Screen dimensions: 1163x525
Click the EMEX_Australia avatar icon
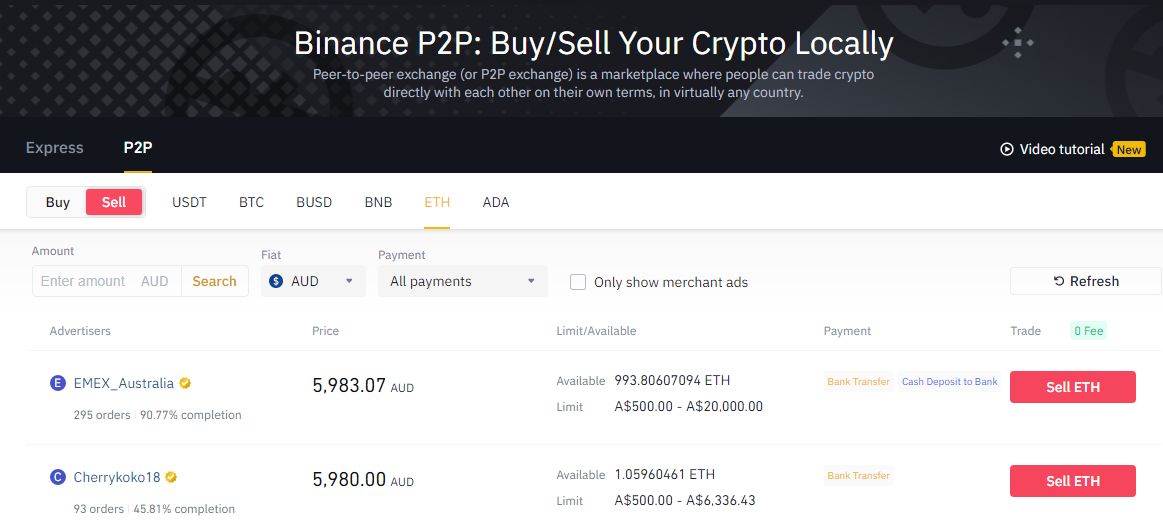pos(58,383)
